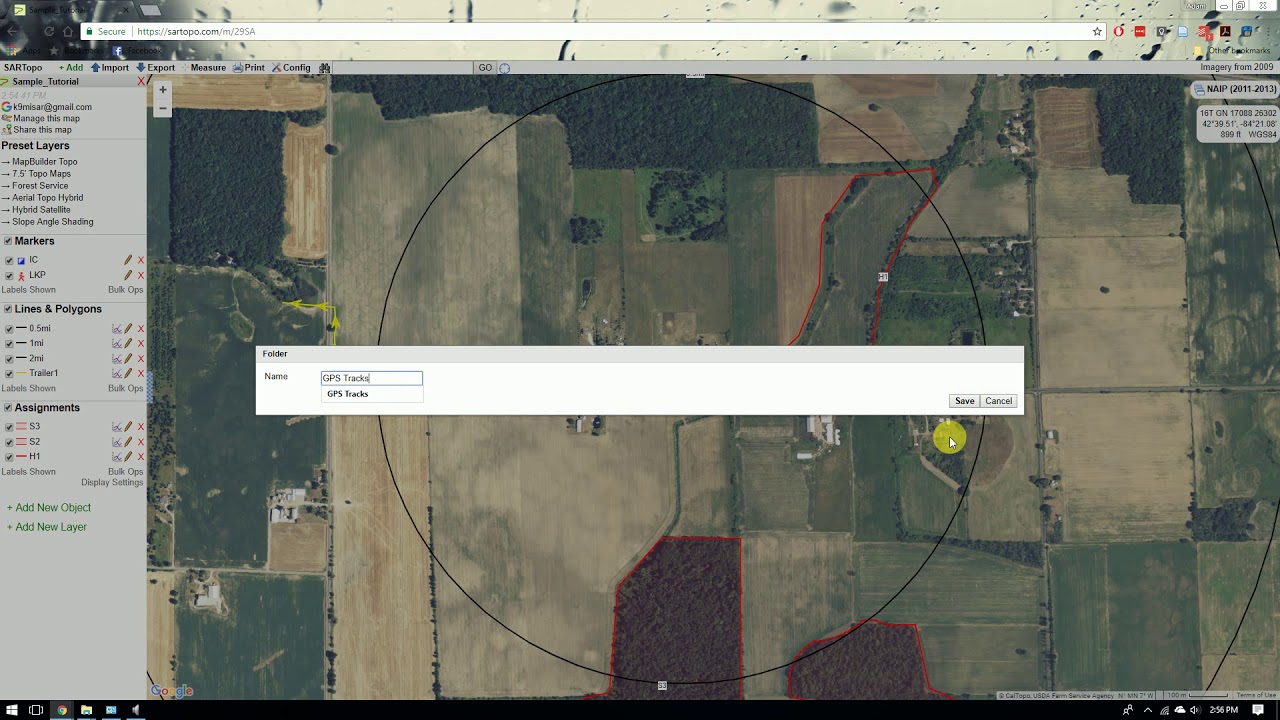Toggle the S3 assignment checkbox
The image size is (1280, 720).
click(9, 426)
